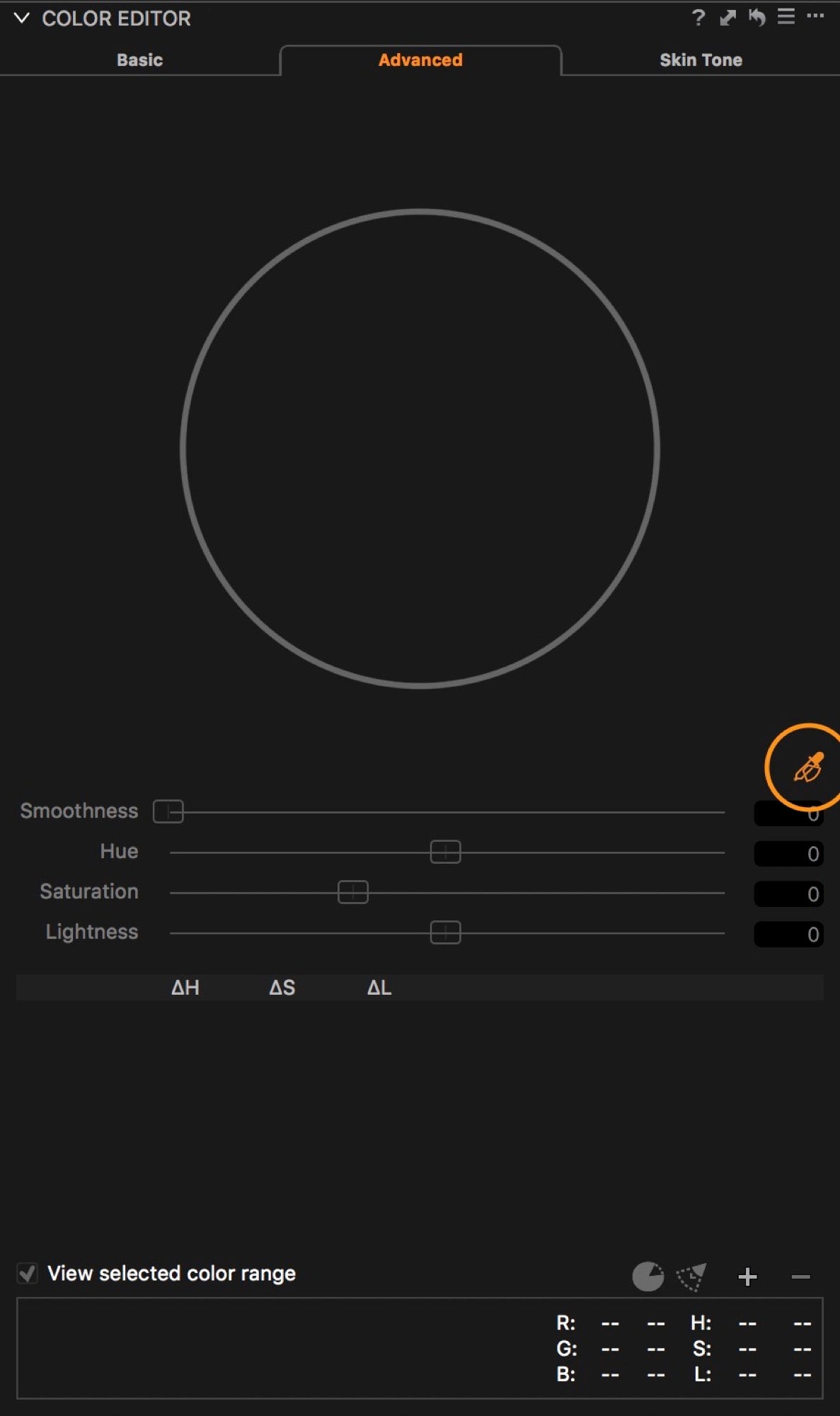Add a new color range with plus
This screenshot has height=1416, width=840.
point(747,1277)
